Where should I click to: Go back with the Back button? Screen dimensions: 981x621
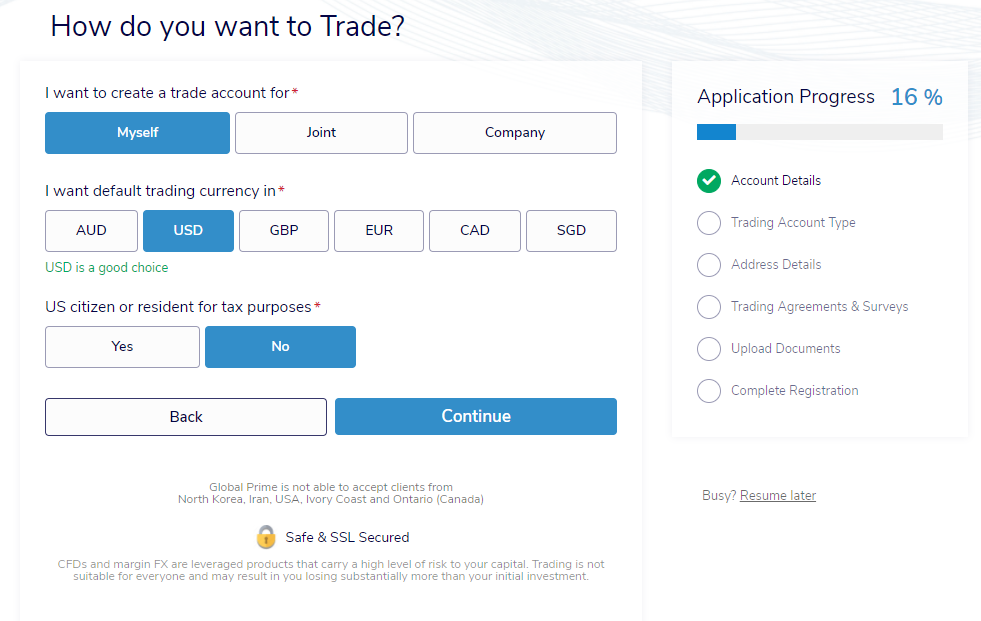(x=186, y=417)
